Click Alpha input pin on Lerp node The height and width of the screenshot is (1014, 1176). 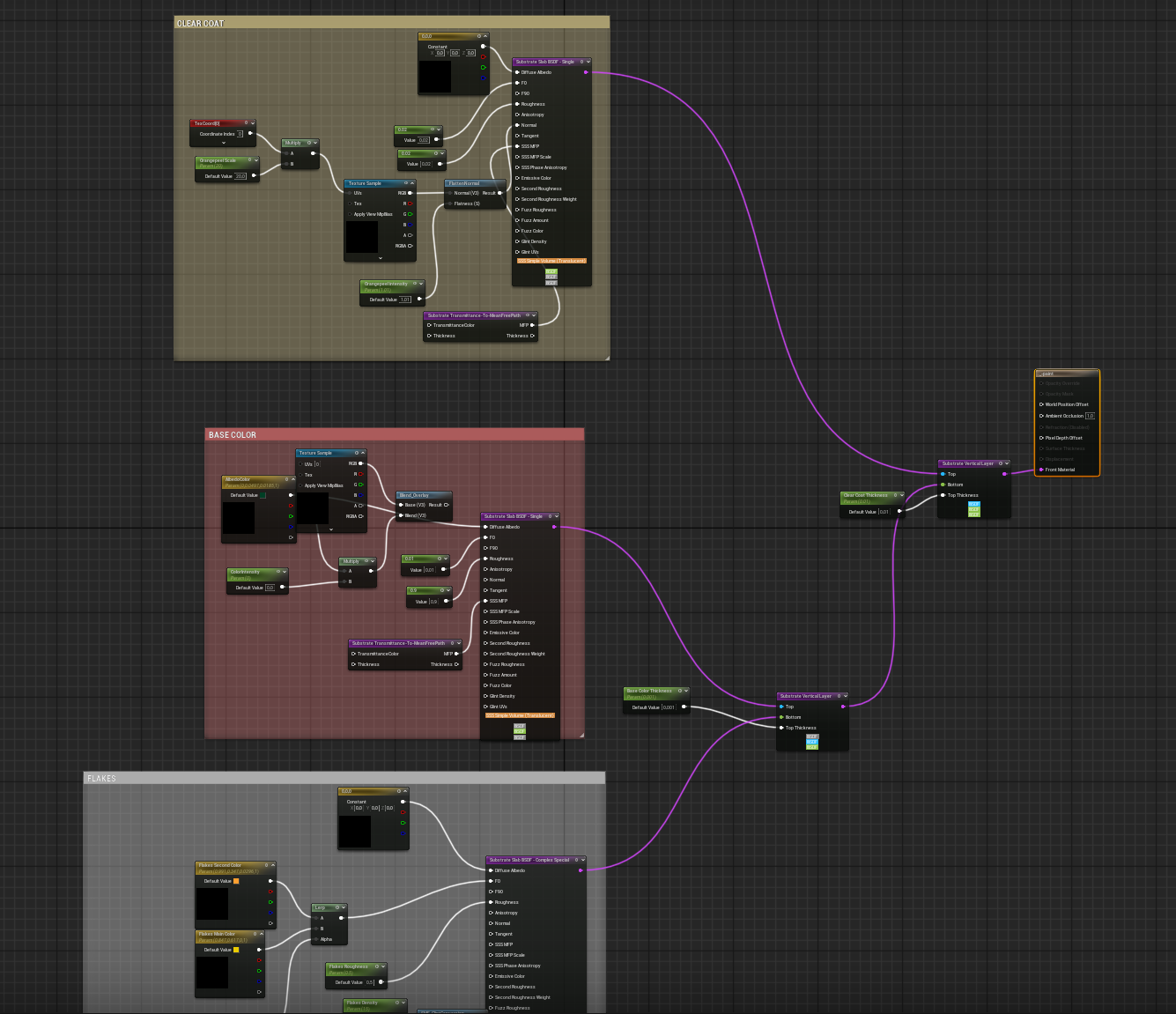(316, 939)
